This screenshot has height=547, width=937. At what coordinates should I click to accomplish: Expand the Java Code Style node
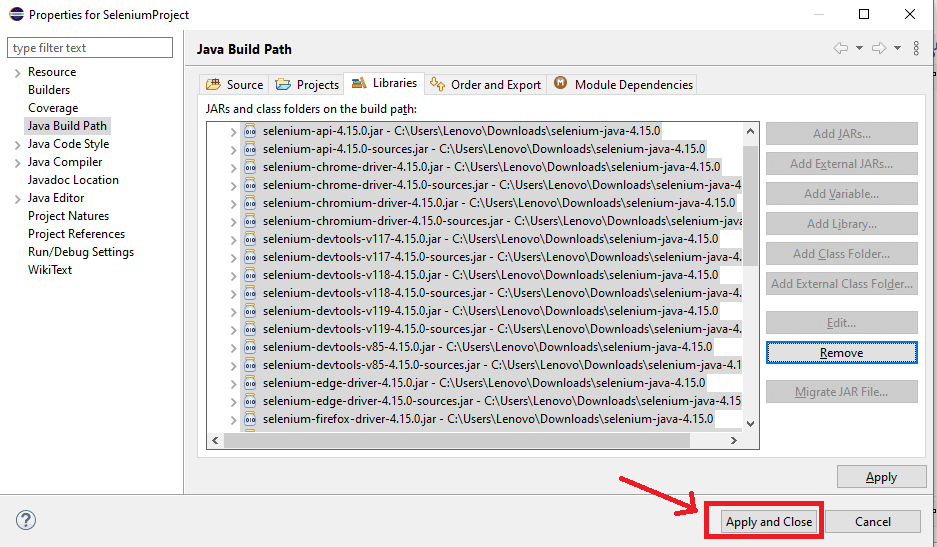coord(17,145)
